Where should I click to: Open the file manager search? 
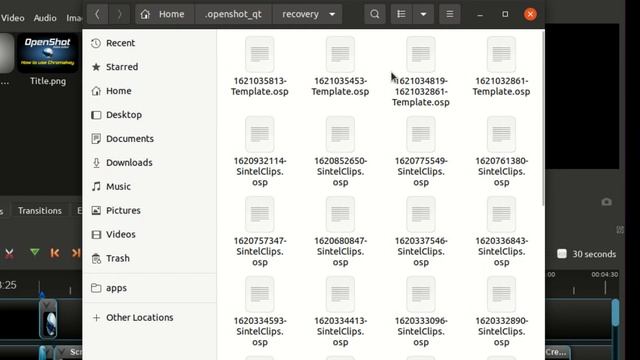(x=374, y=14)
